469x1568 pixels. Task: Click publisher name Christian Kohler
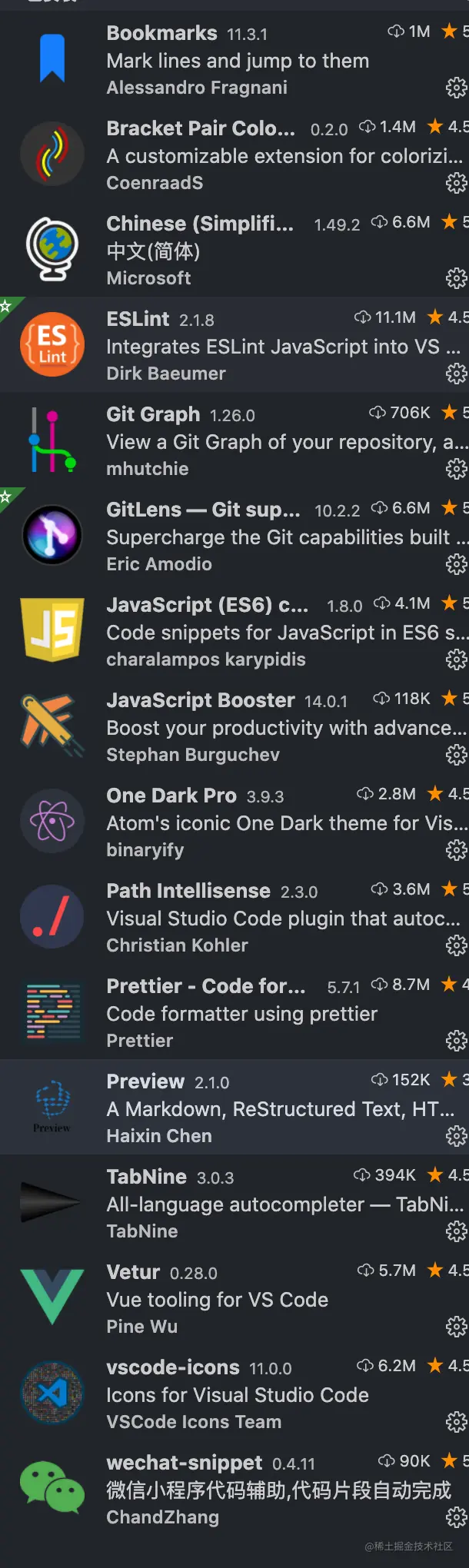coord(177,945)
